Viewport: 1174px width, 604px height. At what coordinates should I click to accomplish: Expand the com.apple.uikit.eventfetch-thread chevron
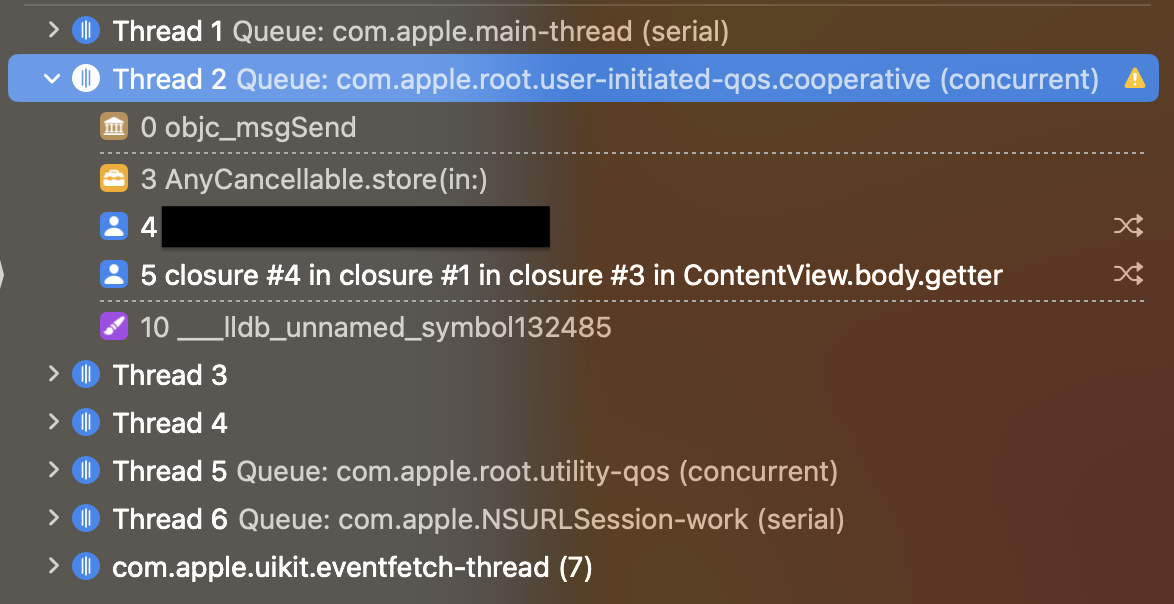pos(54,567)
